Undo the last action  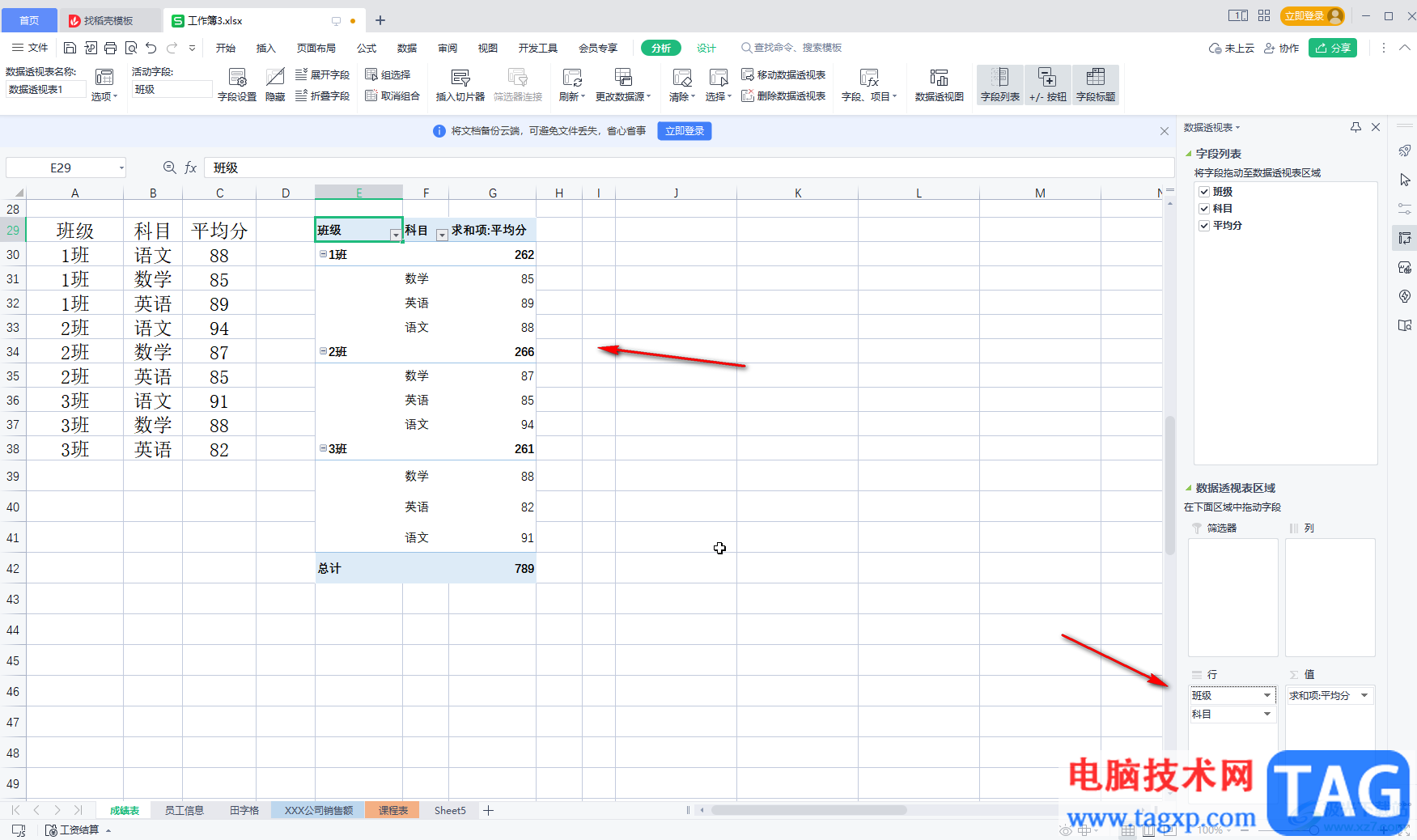point(151,48)
